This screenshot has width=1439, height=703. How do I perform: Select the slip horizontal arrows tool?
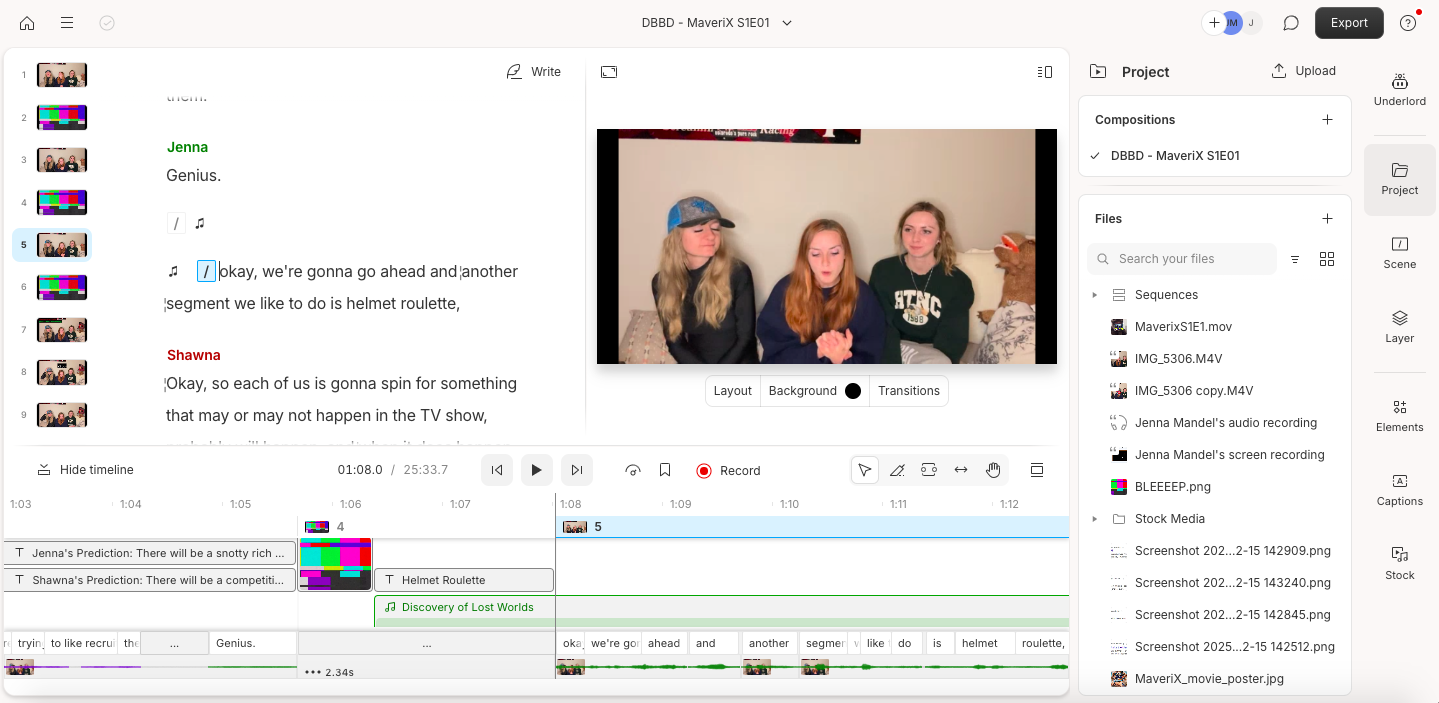(961, 470)
